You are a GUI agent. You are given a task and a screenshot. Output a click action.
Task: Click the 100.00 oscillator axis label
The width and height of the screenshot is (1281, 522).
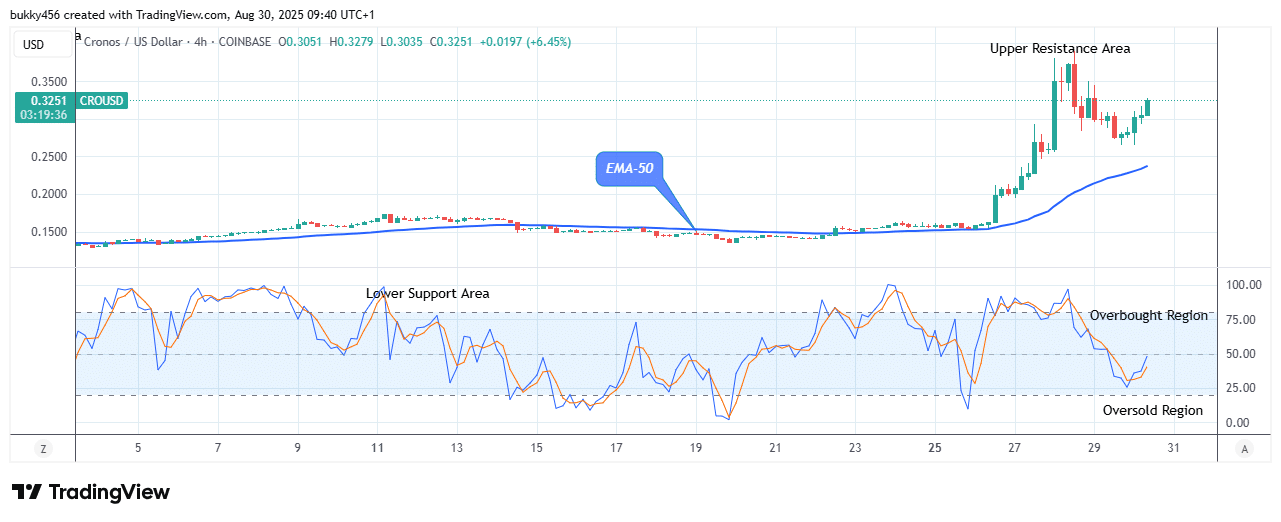pos(1242,285)
